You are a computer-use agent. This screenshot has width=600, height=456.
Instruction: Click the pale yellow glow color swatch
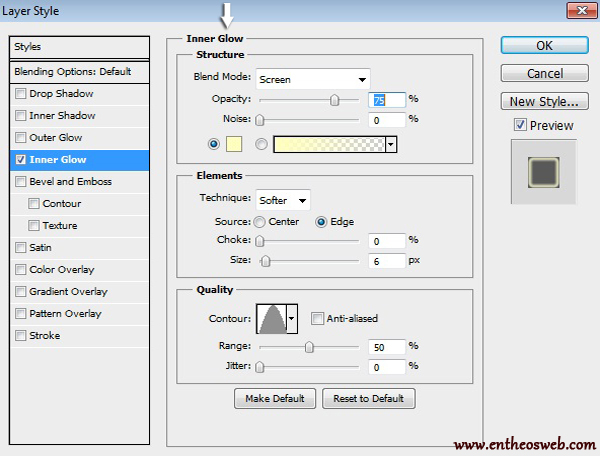[236, 144]
